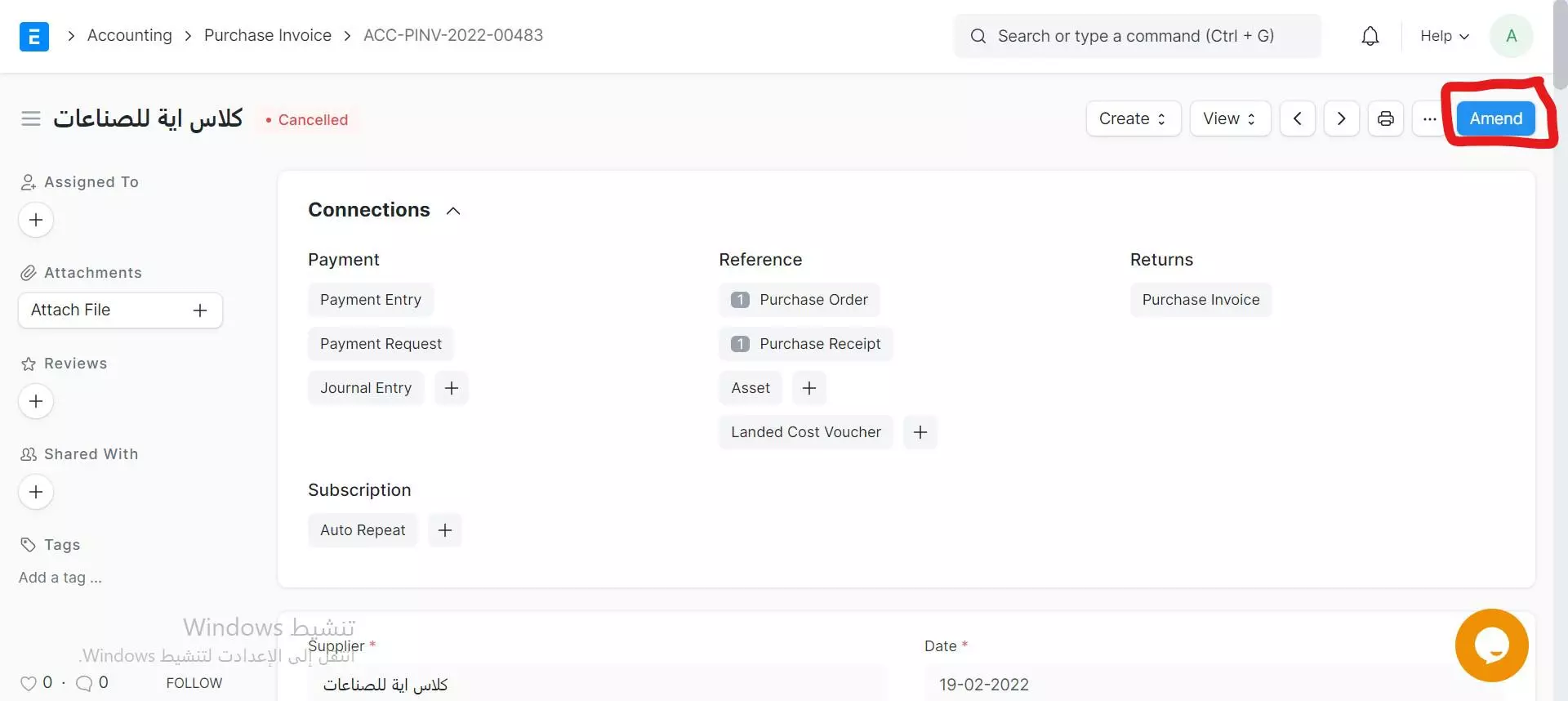The image size is (1568, 701).
Task: Collapse the Connections section
Action: pos(453,211)
